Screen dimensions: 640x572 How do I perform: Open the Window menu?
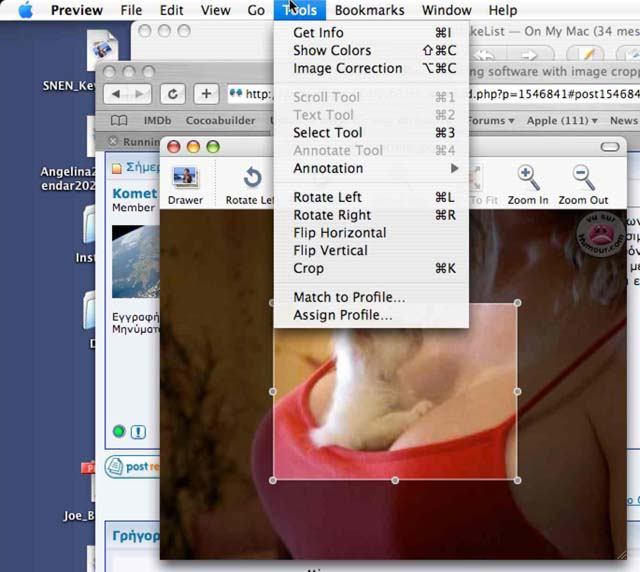(x=447, y=10)
